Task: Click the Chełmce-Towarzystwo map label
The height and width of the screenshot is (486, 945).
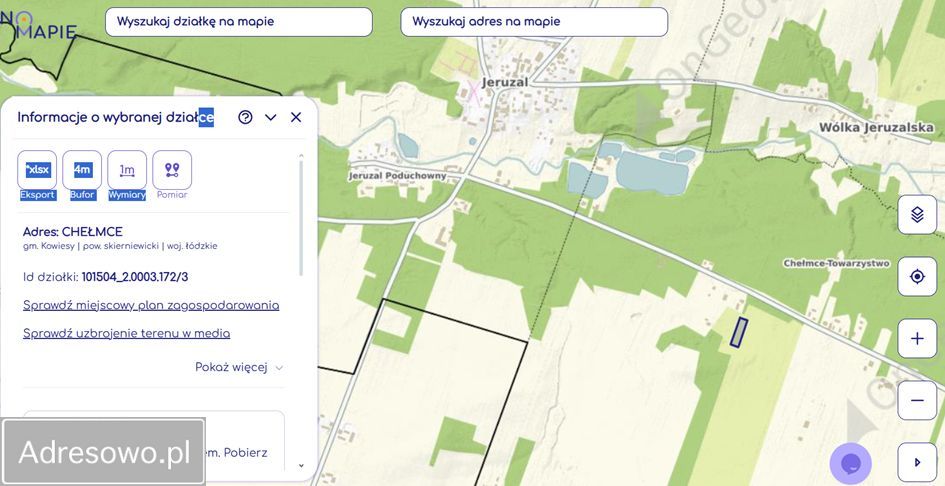Action: coord(837,264)
